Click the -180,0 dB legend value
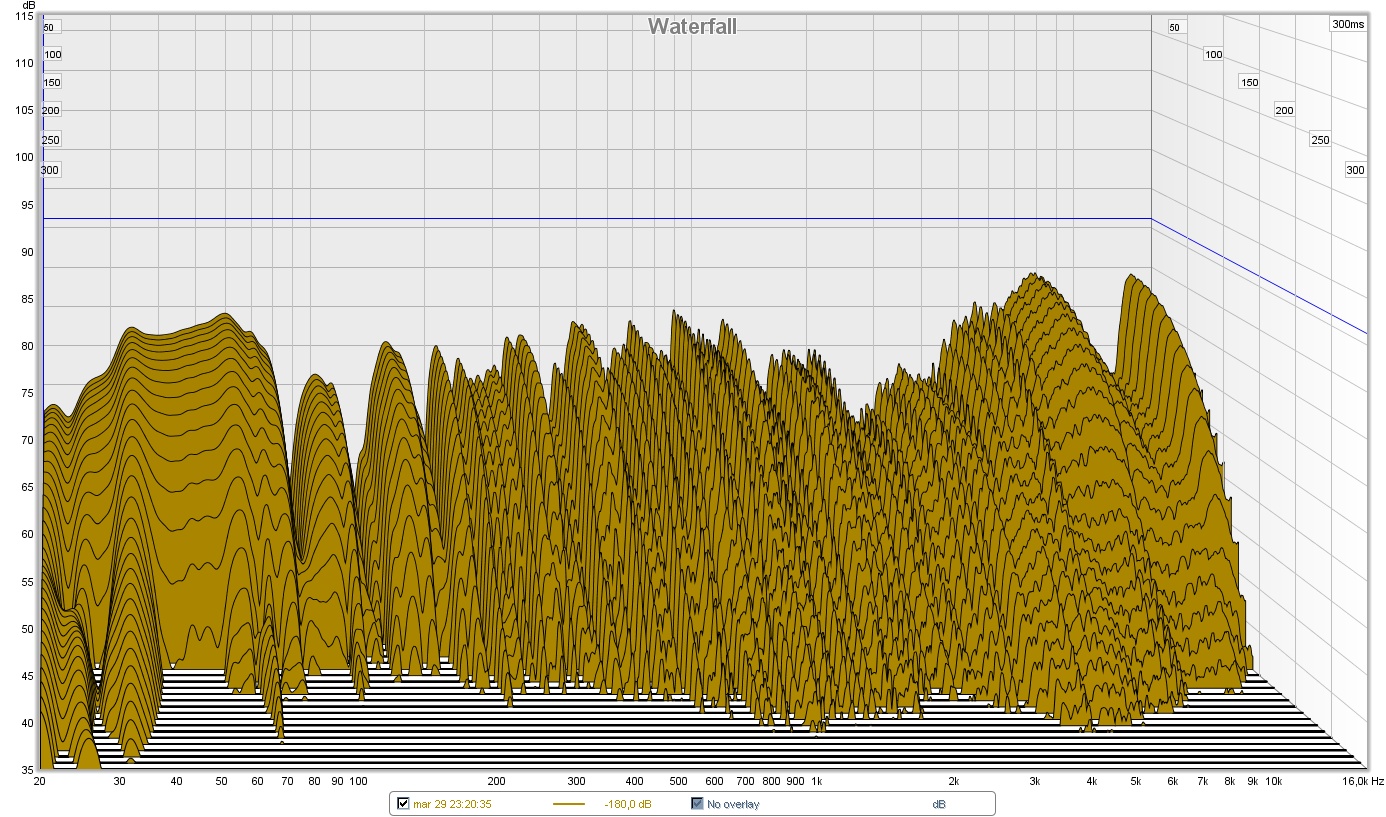 point(628,804)
